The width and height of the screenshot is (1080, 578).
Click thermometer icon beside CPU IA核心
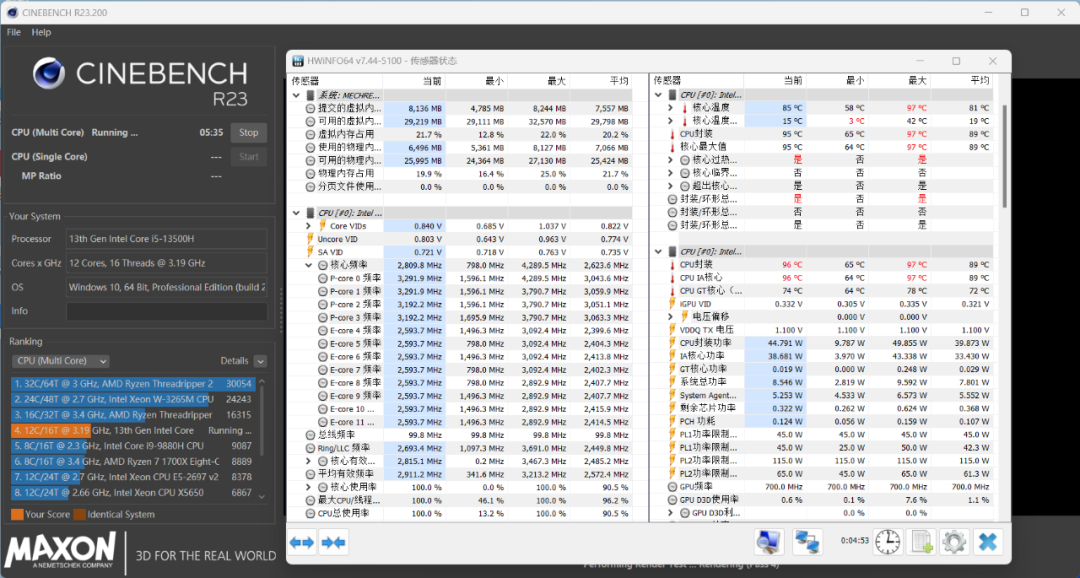[x=672, y=278]
